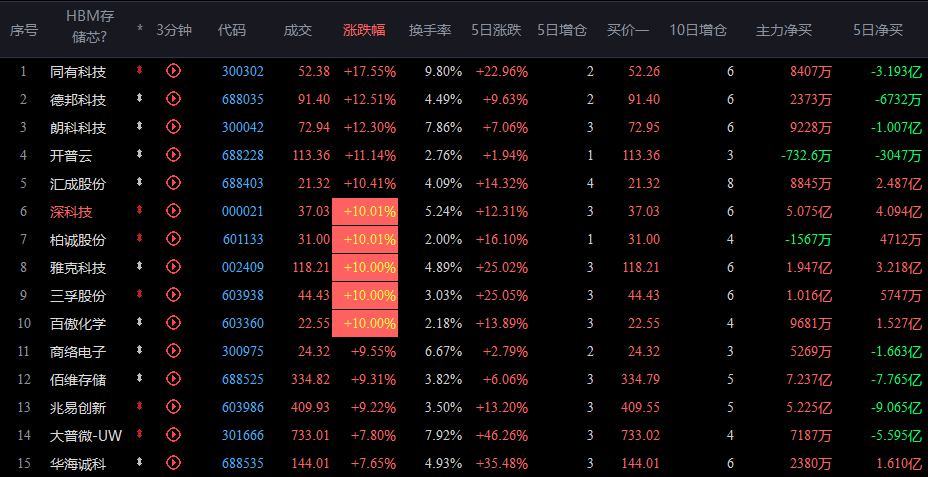The height and width of the screenshot is (477, 928).
Task: Click stock code 301666
Action: pos(243,436)
